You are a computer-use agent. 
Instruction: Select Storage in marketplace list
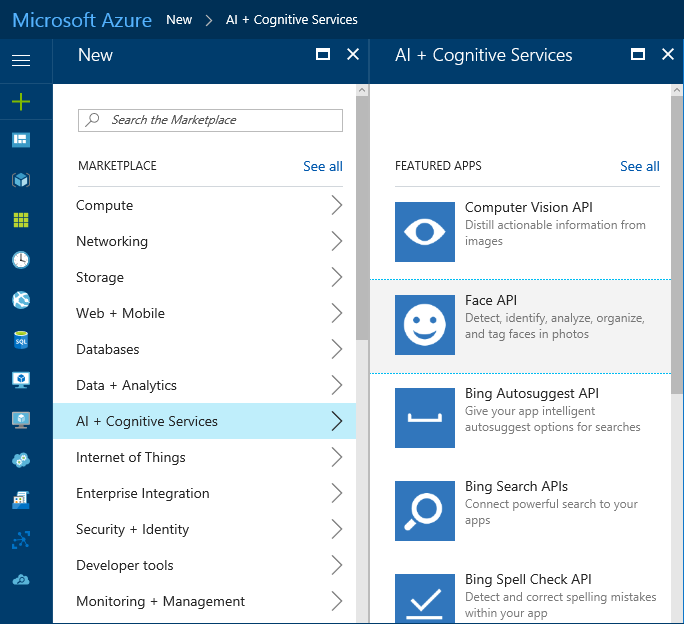pos(204,277)
